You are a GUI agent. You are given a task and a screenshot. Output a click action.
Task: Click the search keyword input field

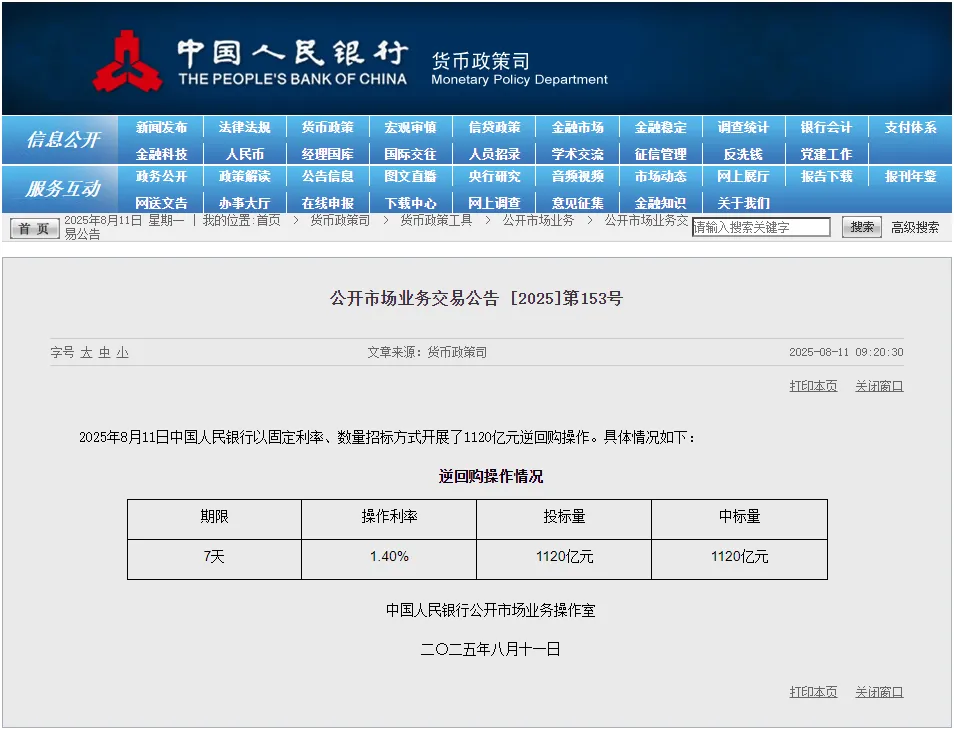point(761,228)
